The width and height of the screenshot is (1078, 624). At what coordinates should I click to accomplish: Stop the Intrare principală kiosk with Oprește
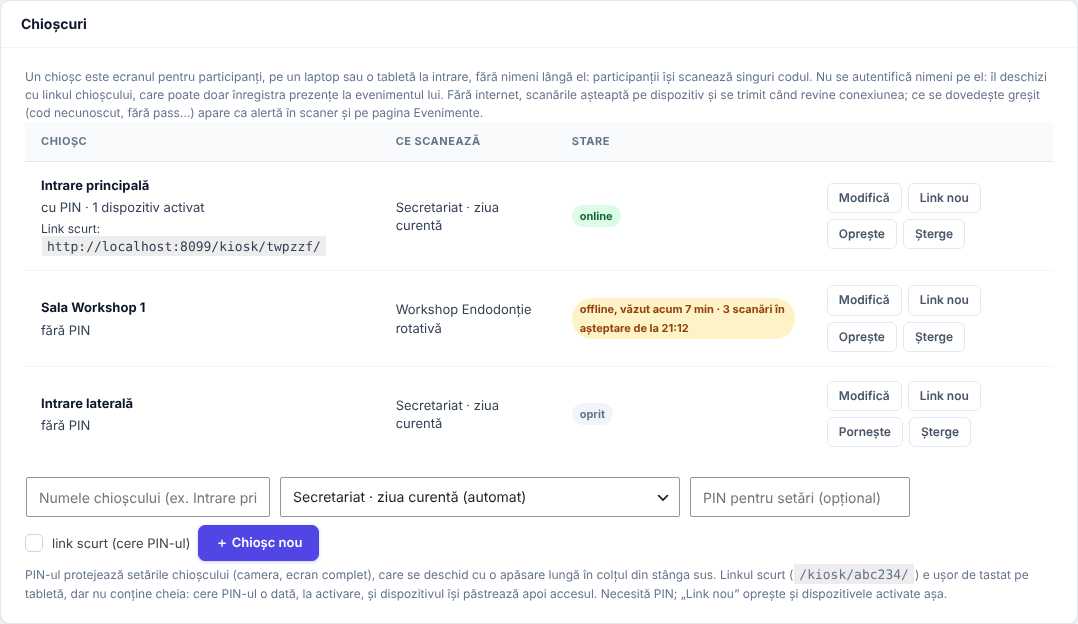pos(861,234)
